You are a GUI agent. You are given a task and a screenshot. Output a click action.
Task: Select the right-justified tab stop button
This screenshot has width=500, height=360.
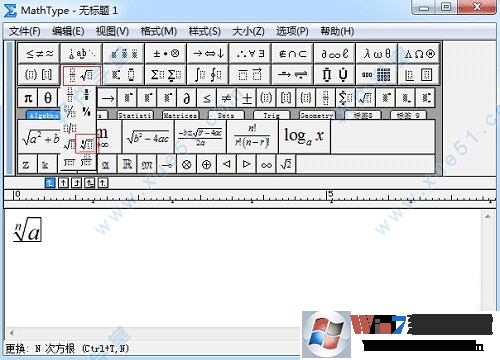pos(77,183)
